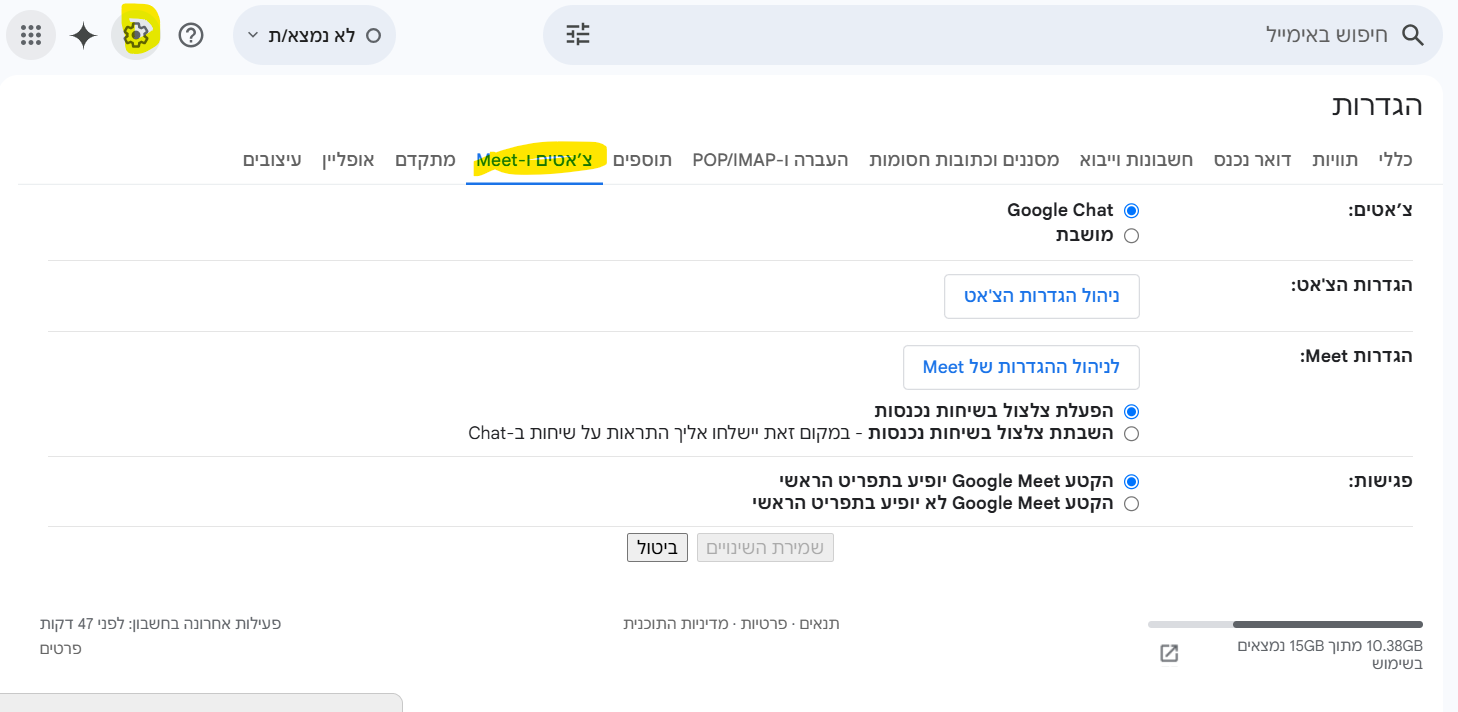Open the Google apps grid
This screenshot has height=712, width=1458.
coord(31,36)
